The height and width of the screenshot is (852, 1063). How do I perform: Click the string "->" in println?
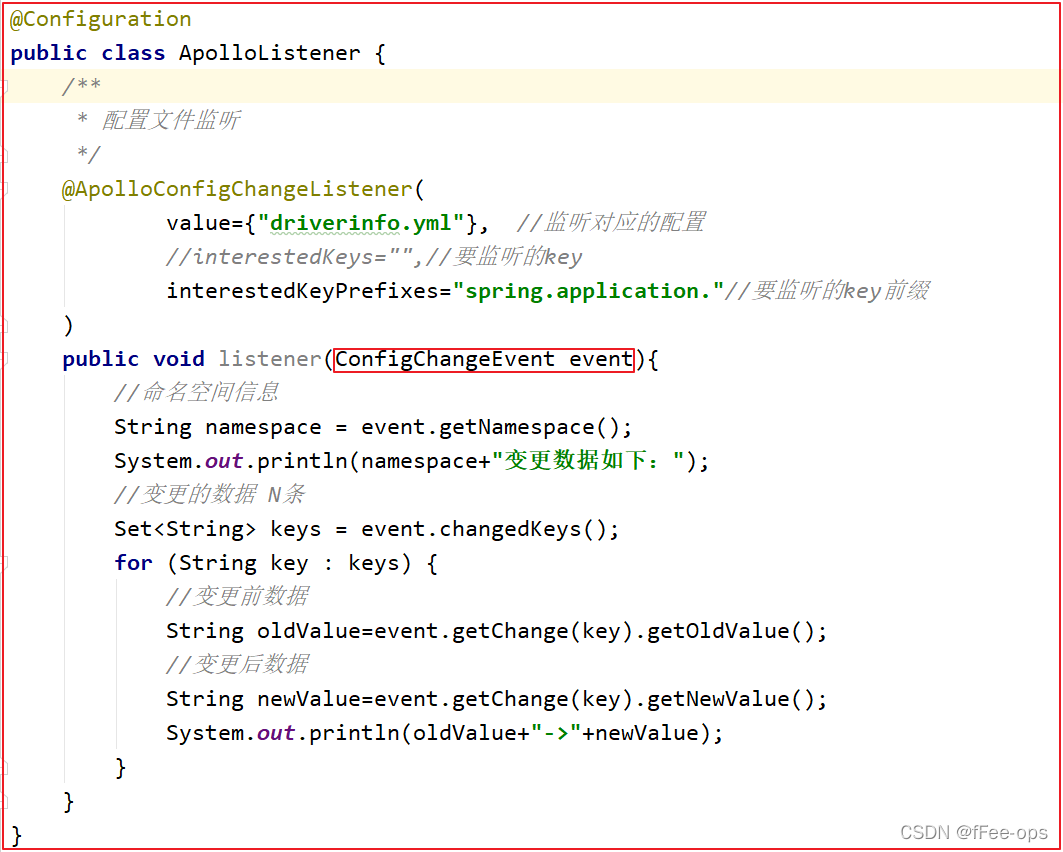(556, 733)
